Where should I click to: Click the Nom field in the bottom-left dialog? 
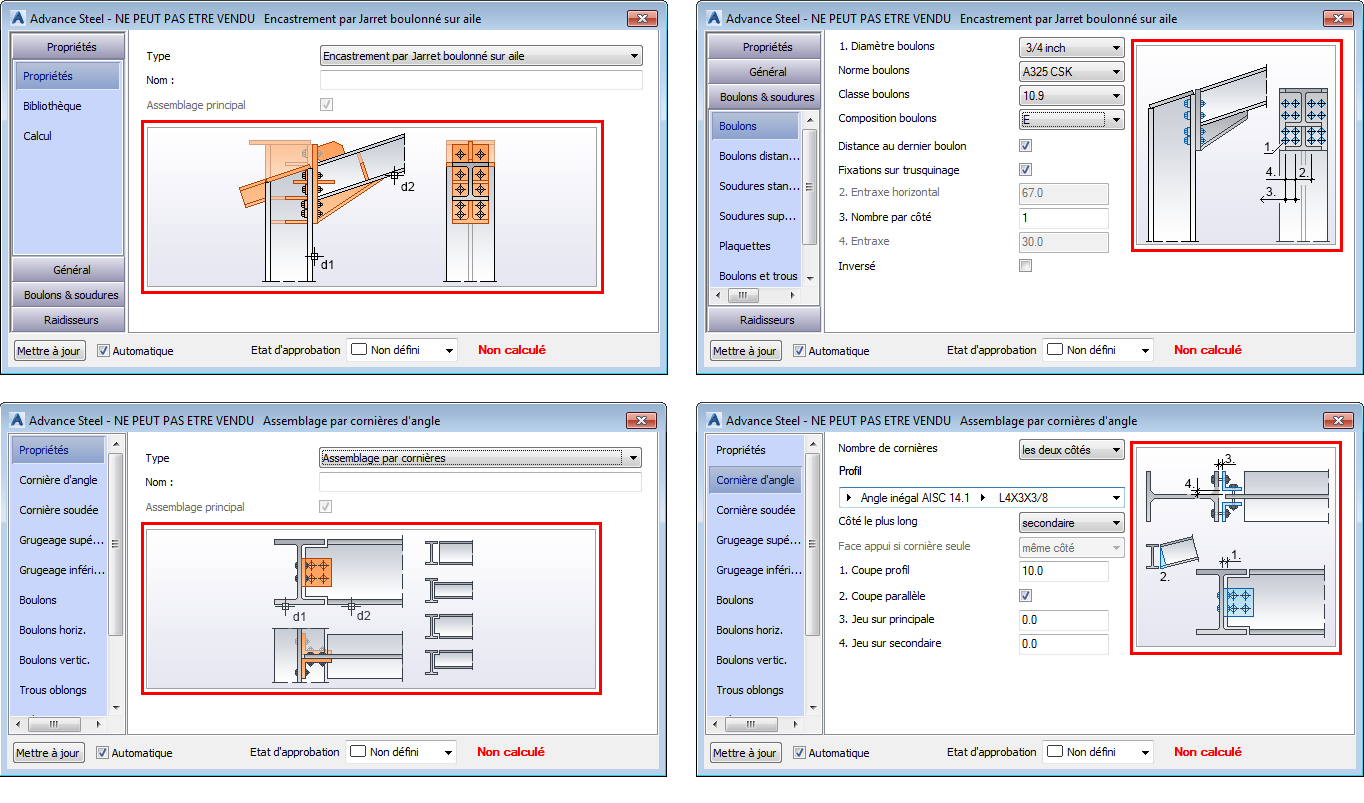(480, 482)
